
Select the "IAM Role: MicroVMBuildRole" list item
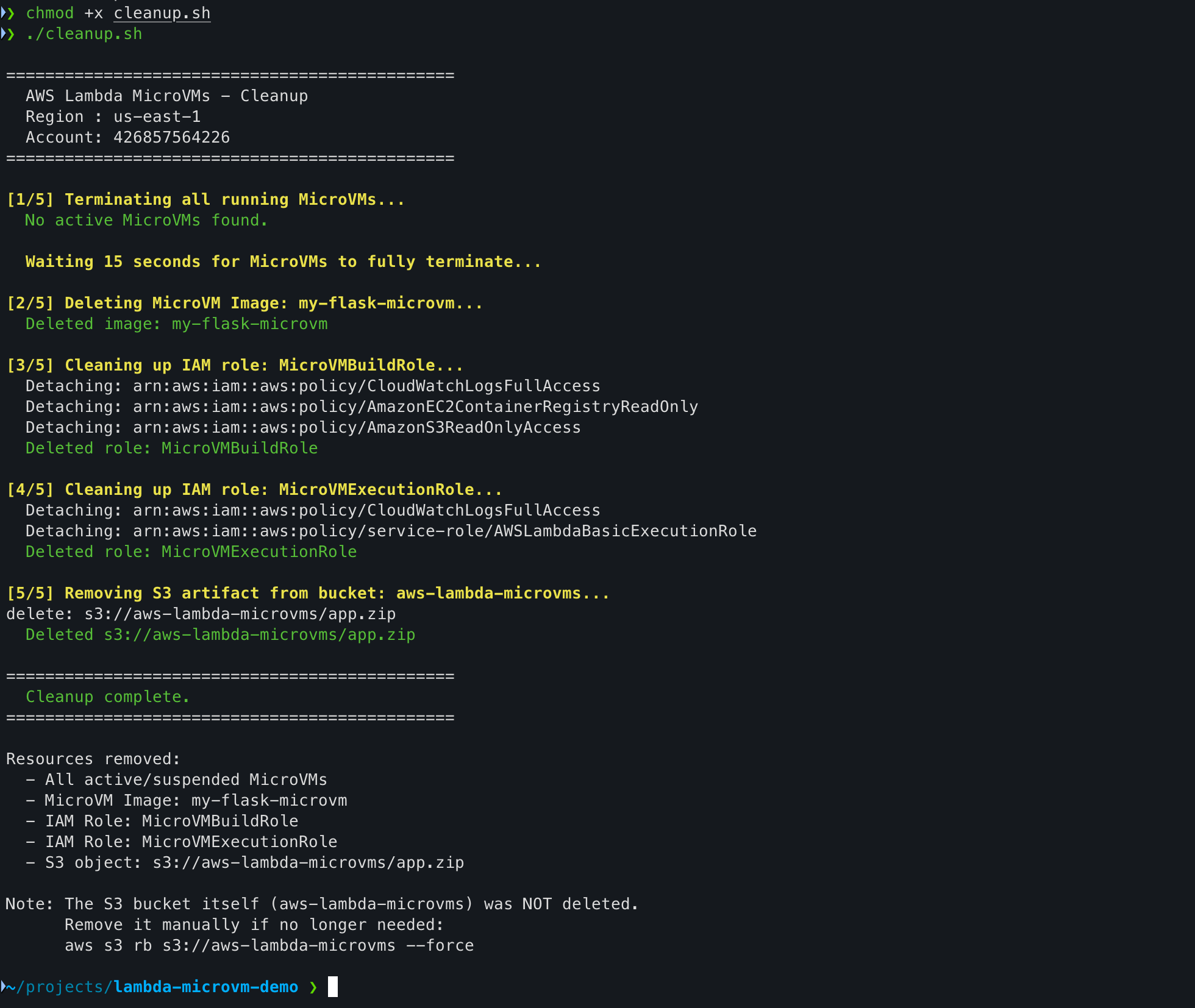click(x=162, y=821)
